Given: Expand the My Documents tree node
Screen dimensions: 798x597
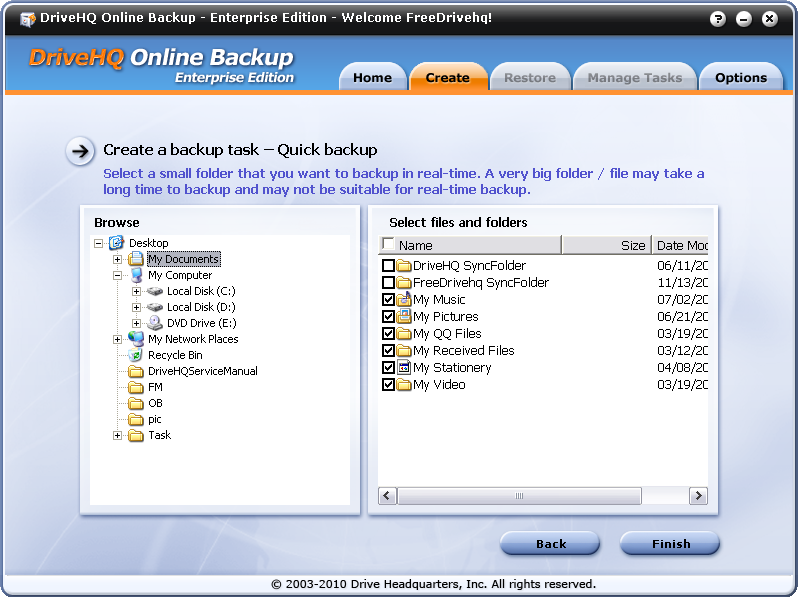Looking at the screenshot, I should tap(118, 259).
